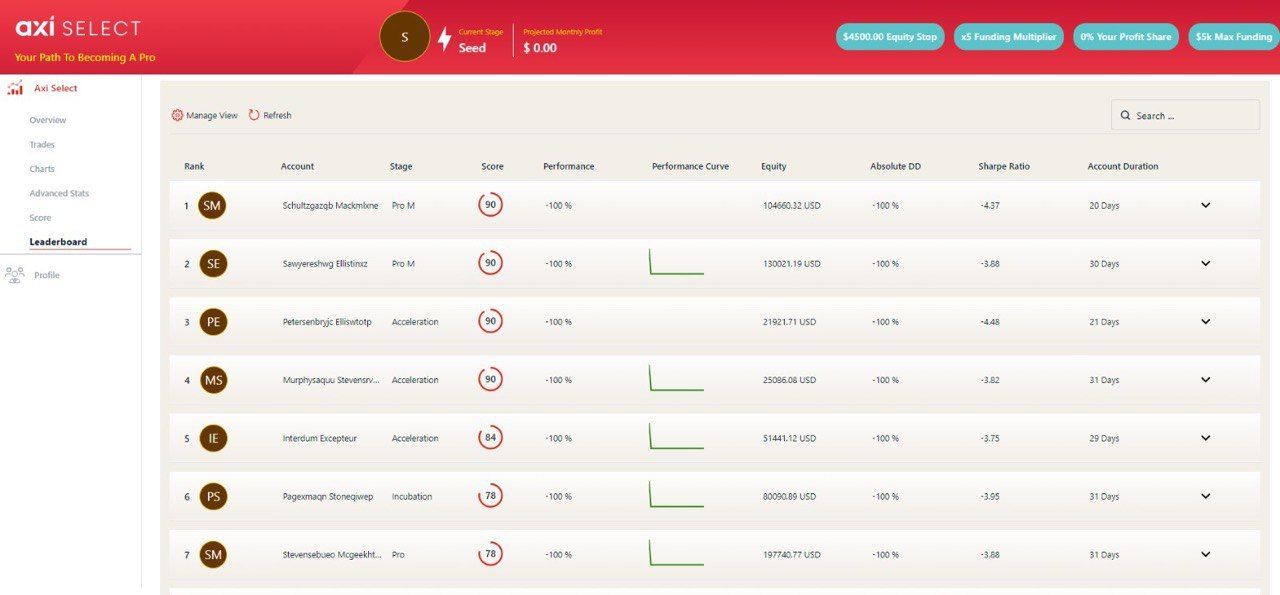Click the $4500.00 Equity Stop badge
This screenshot has height=595, width=1280.
(x=890, y=36)
